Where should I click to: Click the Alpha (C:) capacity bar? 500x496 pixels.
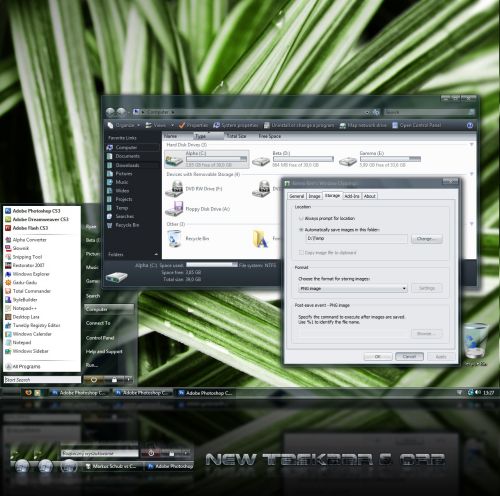[217, 159]
